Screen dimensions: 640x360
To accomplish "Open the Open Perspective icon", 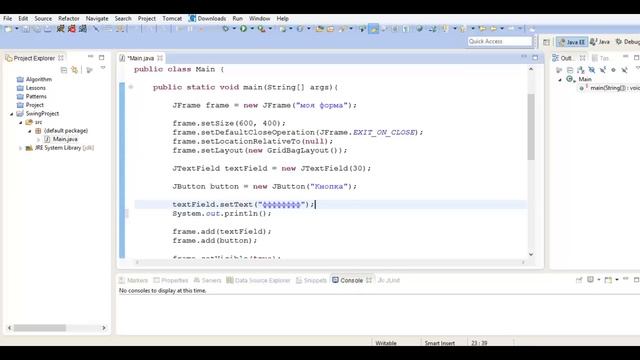I will 546,42.
